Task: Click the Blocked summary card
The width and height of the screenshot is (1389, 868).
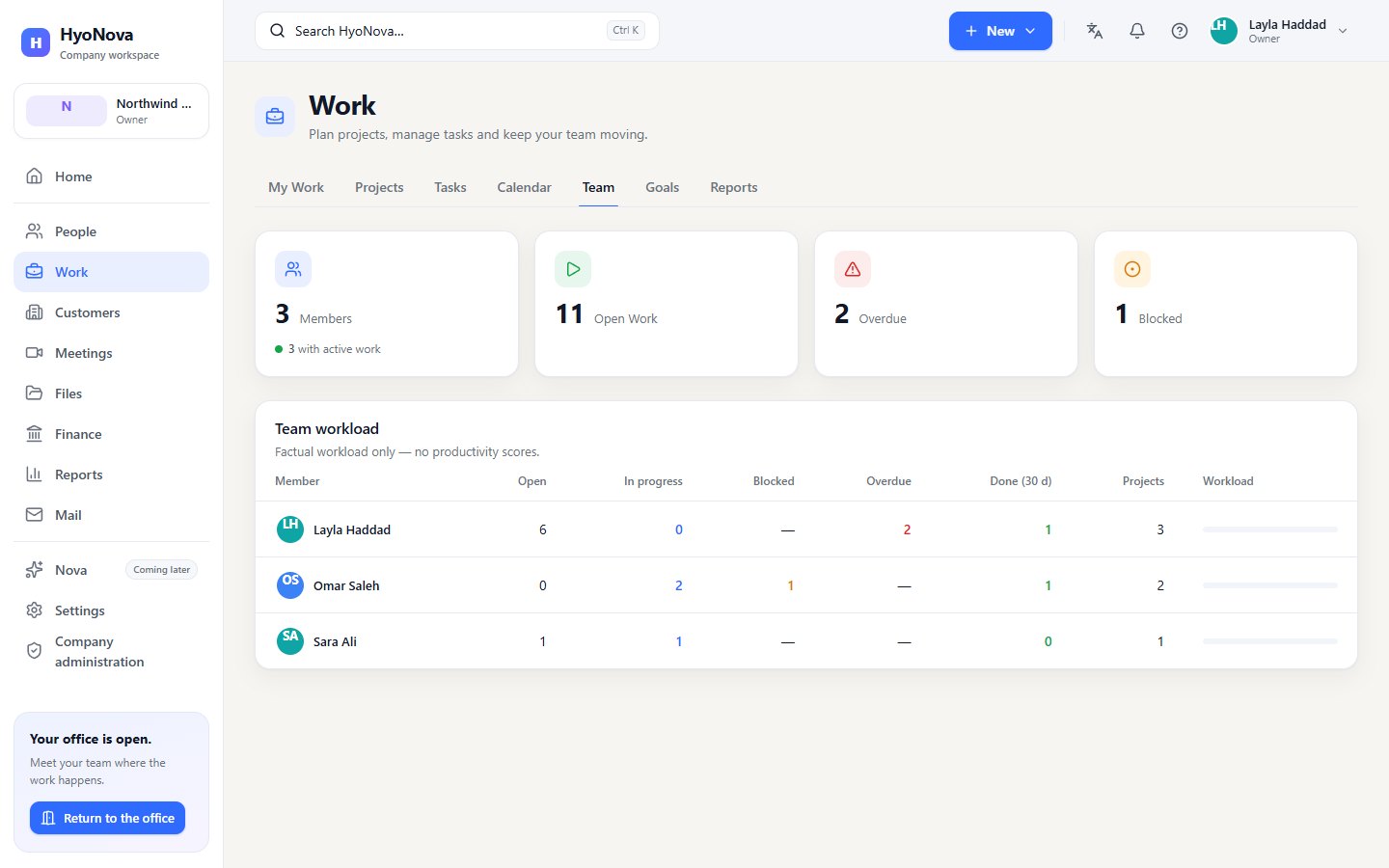Action: (x=1226, y=304)
